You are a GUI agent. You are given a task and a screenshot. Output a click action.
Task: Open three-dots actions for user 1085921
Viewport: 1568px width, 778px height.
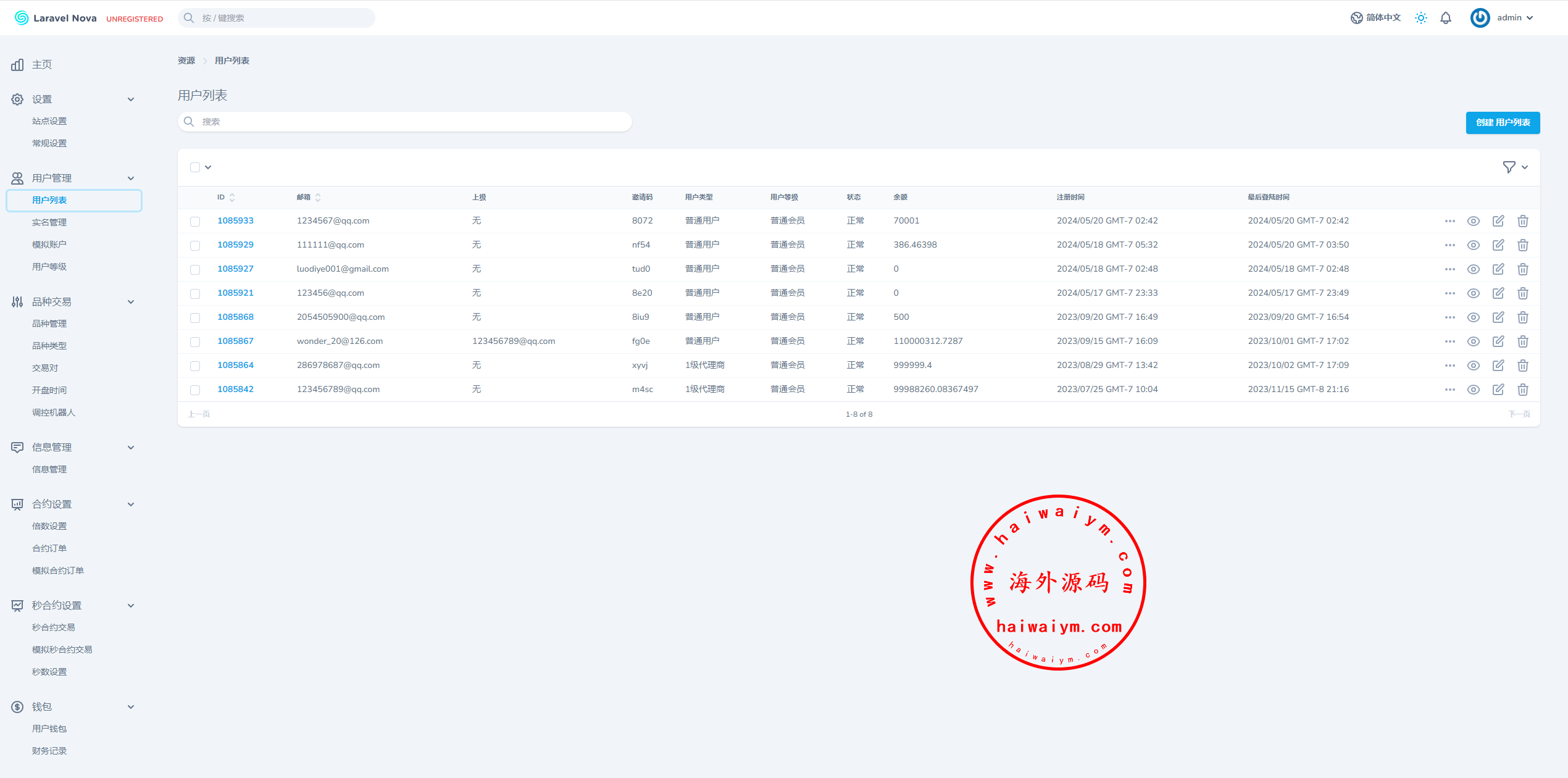(x=1450, y=293)
